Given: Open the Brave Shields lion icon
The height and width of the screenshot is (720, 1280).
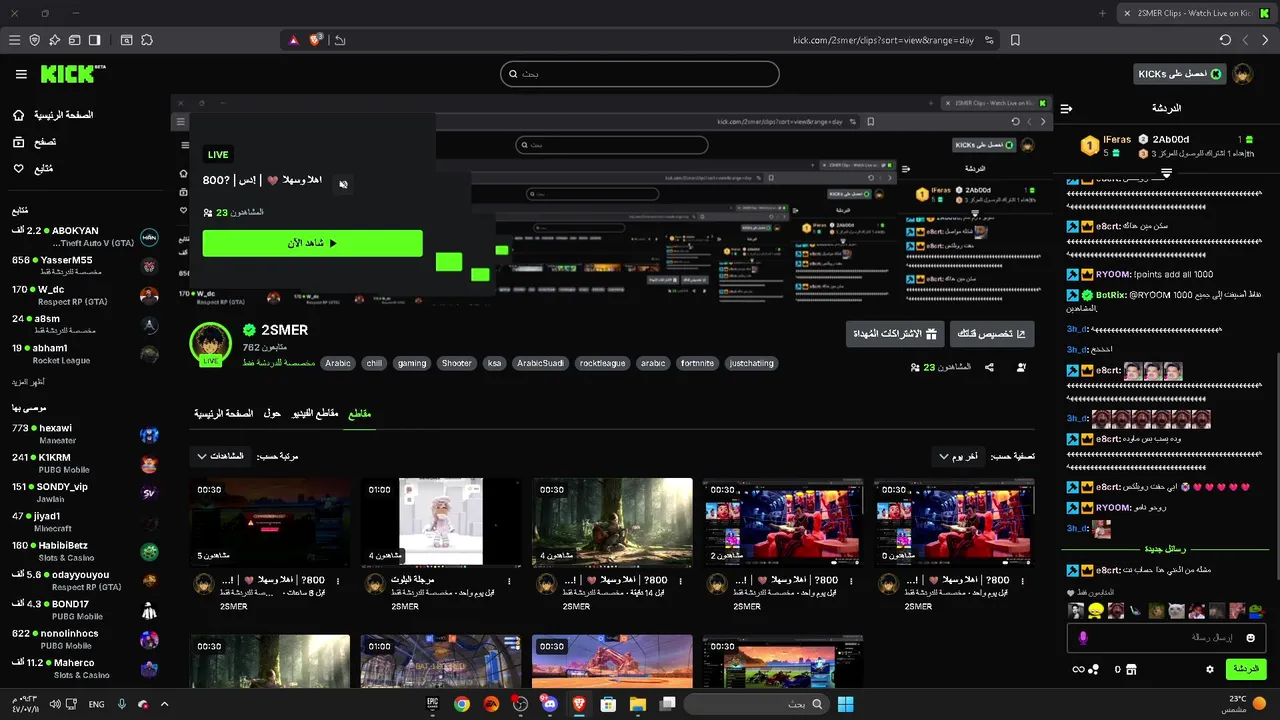Looking at the screenshot, I should (x=316, y=40).
